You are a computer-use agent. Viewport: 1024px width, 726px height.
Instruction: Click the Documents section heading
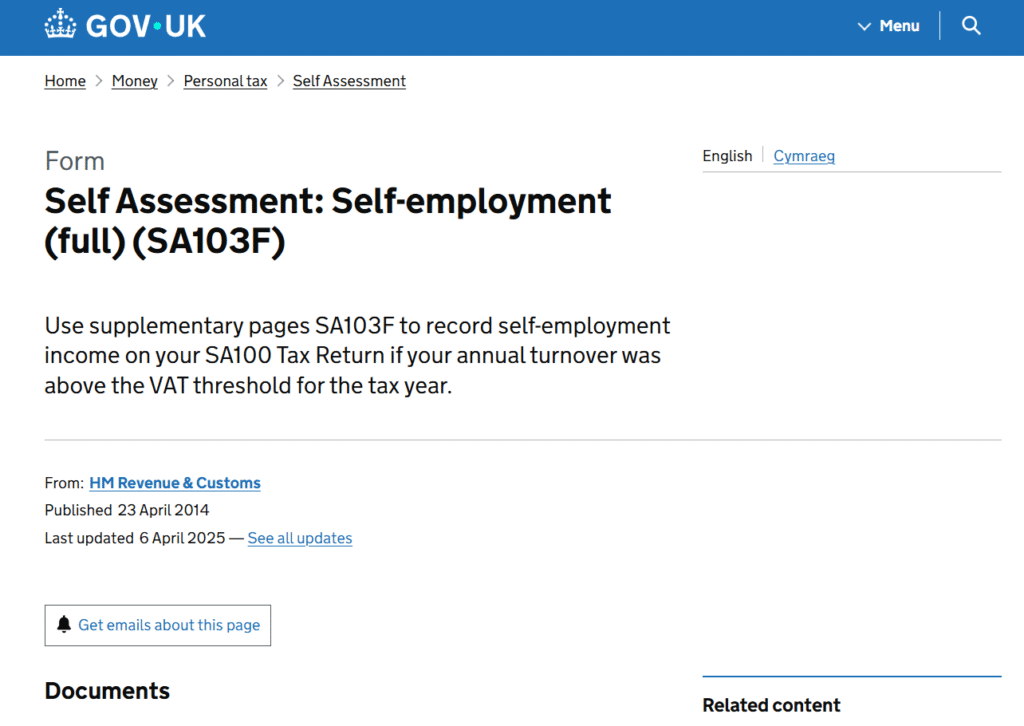tap(107, 691)
